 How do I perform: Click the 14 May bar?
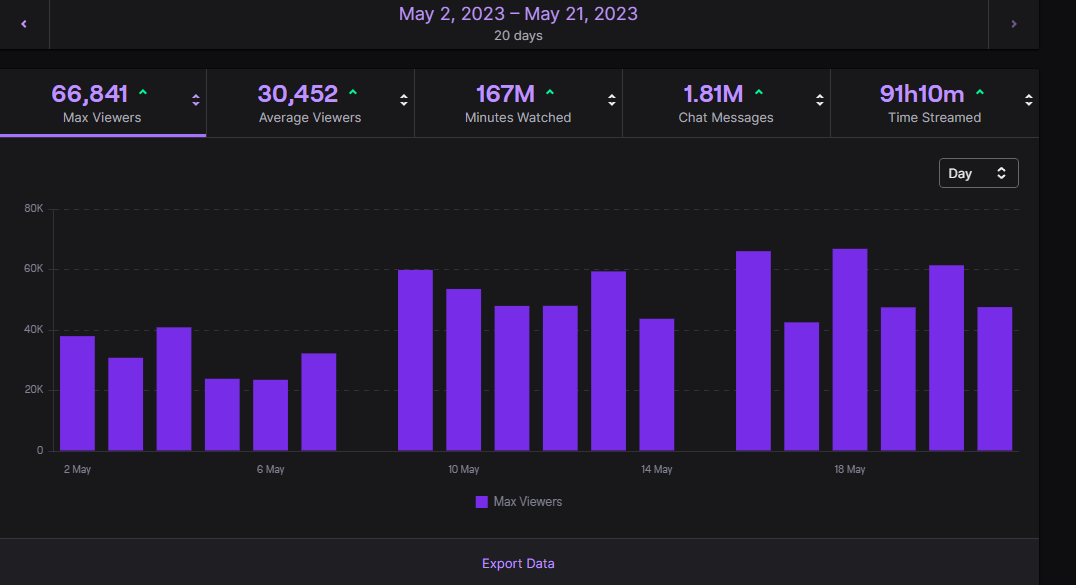(x=657, y=385)
